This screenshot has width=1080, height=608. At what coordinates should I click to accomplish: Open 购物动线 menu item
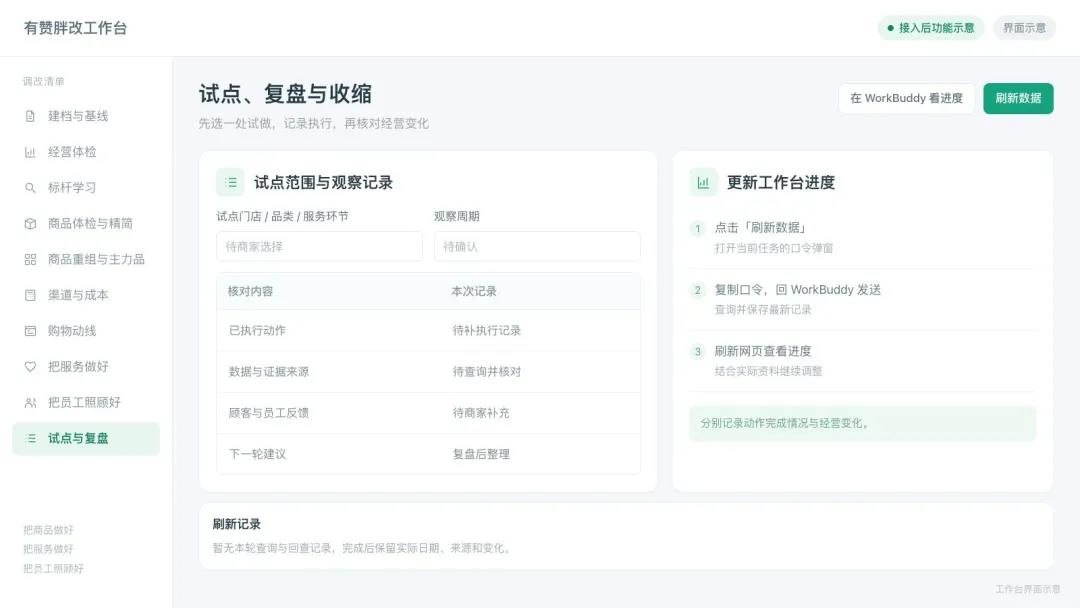[x=86, y=331]
